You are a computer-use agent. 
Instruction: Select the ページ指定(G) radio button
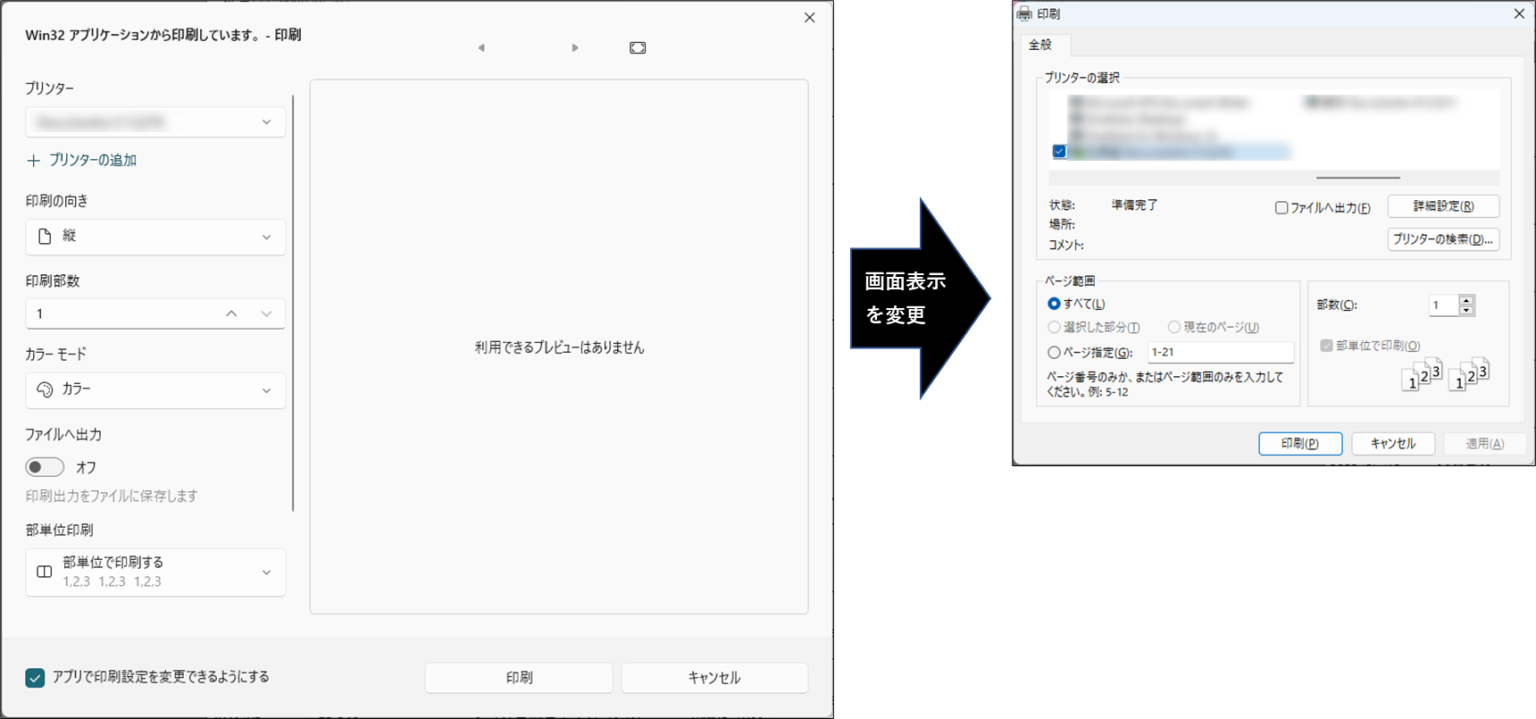[1054, 352]
